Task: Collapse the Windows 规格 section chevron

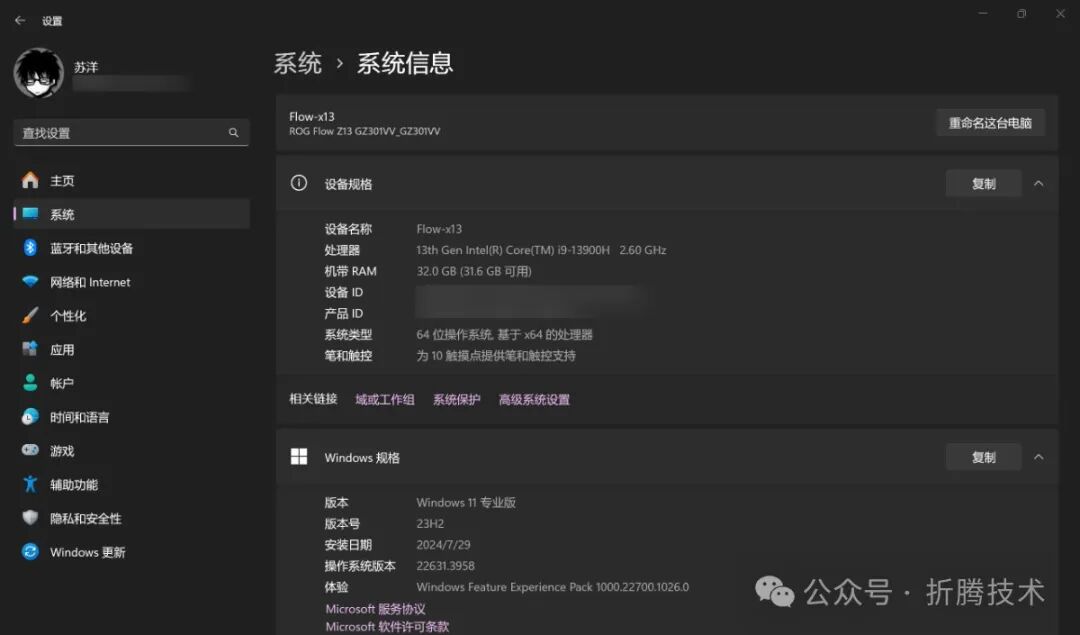Action: (1038, 457)
